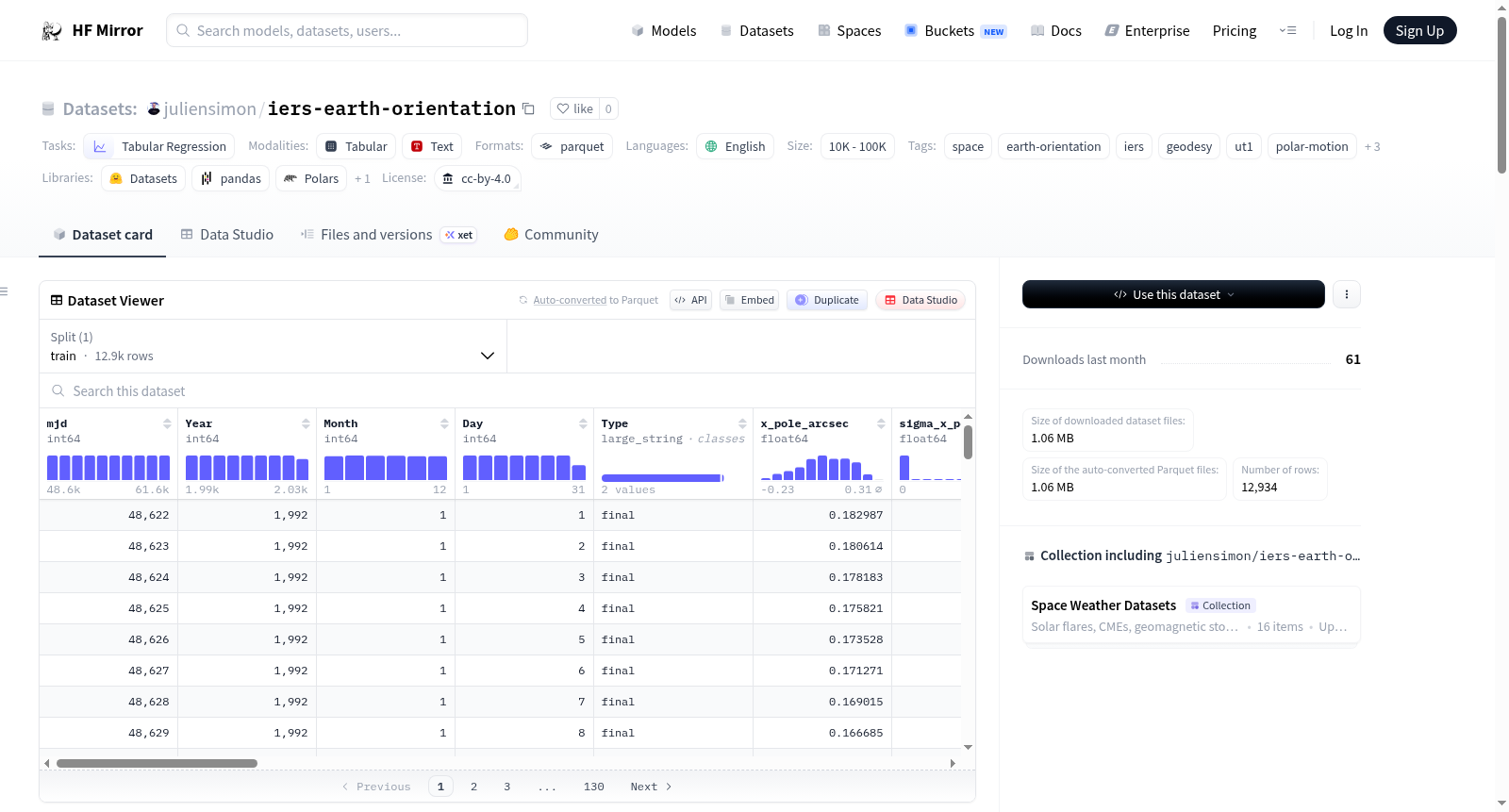1509x812 pixels.
Task: Open Buckets in the navigation
Action: click(955, 30)
